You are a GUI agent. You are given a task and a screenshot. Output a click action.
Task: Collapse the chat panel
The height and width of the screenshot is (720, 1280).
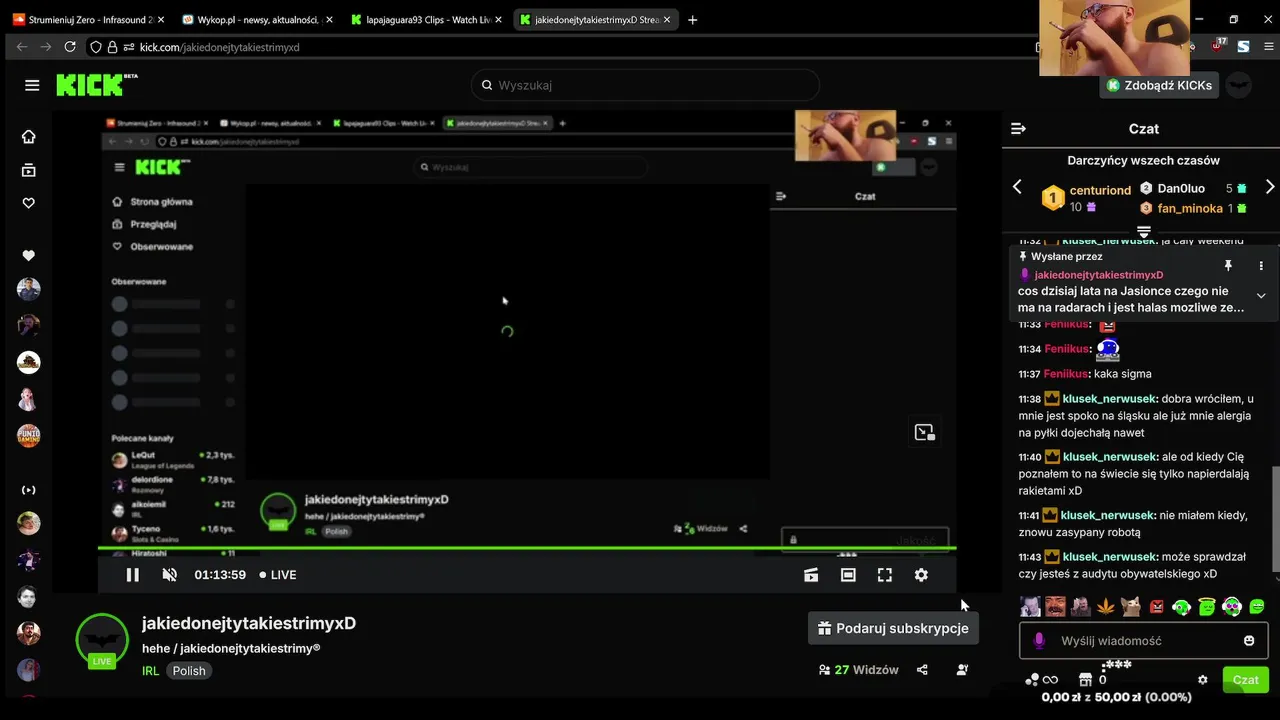[x=1018, y=129]
